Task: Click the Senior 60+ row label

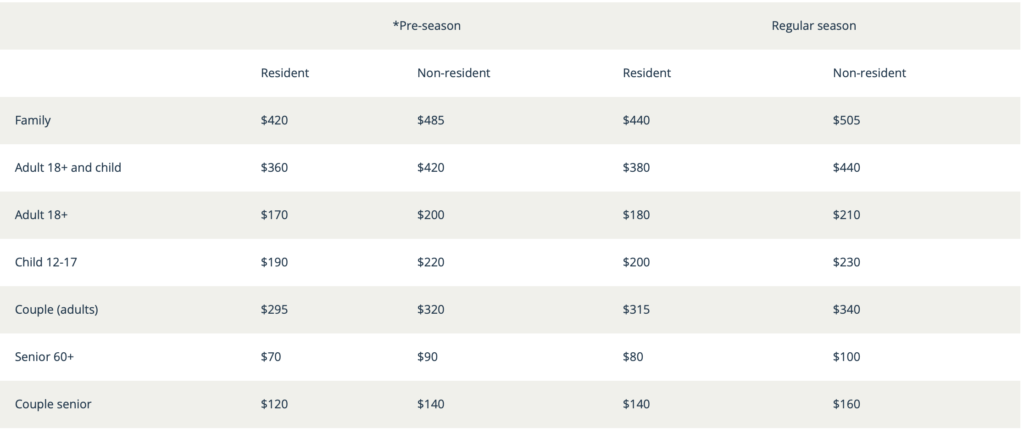Action: [x=44, y=357]
